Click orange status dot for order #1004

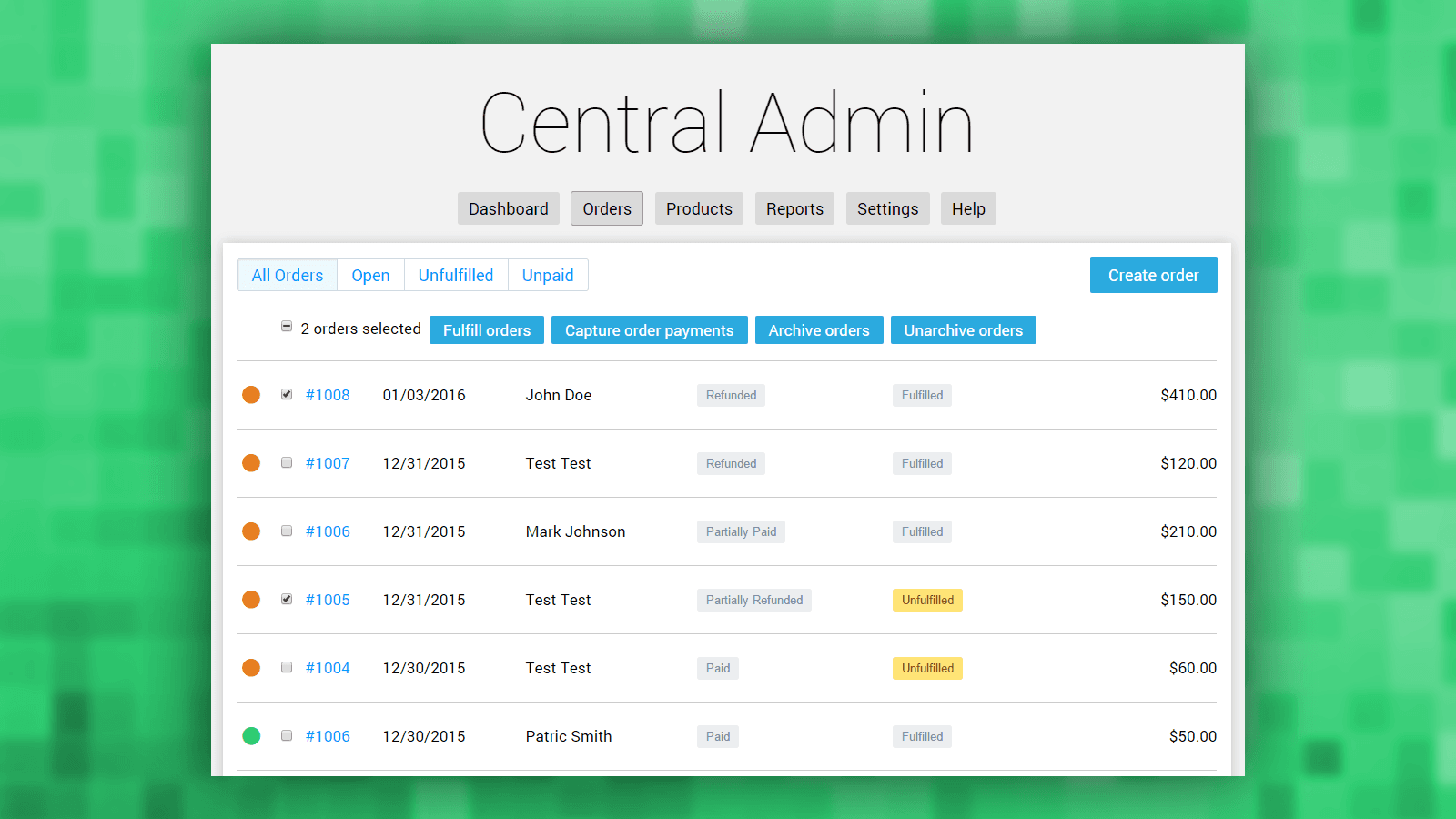pyautogui.click(x=251, y=668)
